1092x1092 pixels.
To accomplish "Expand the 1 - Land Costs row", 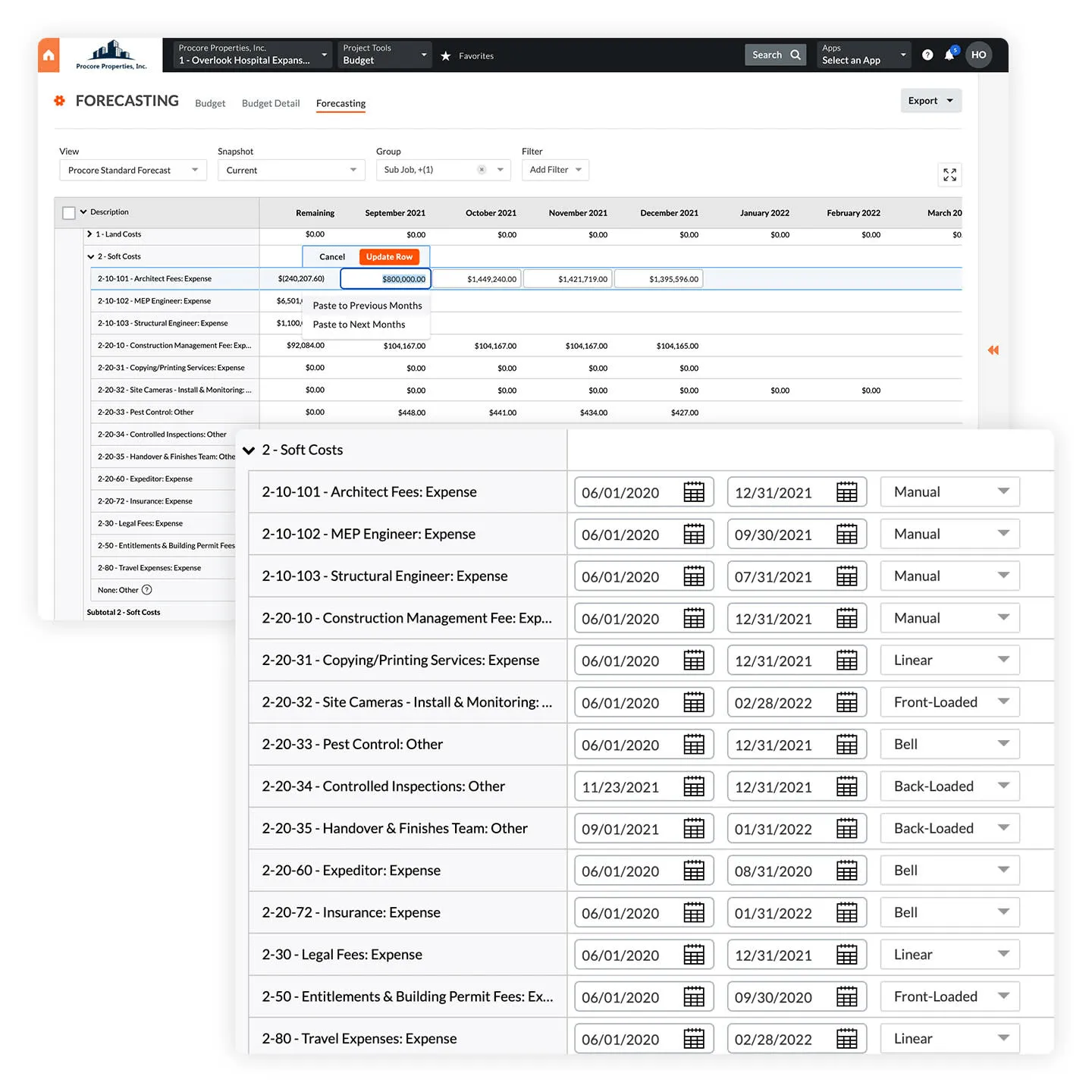I will (x=89, y=234).
